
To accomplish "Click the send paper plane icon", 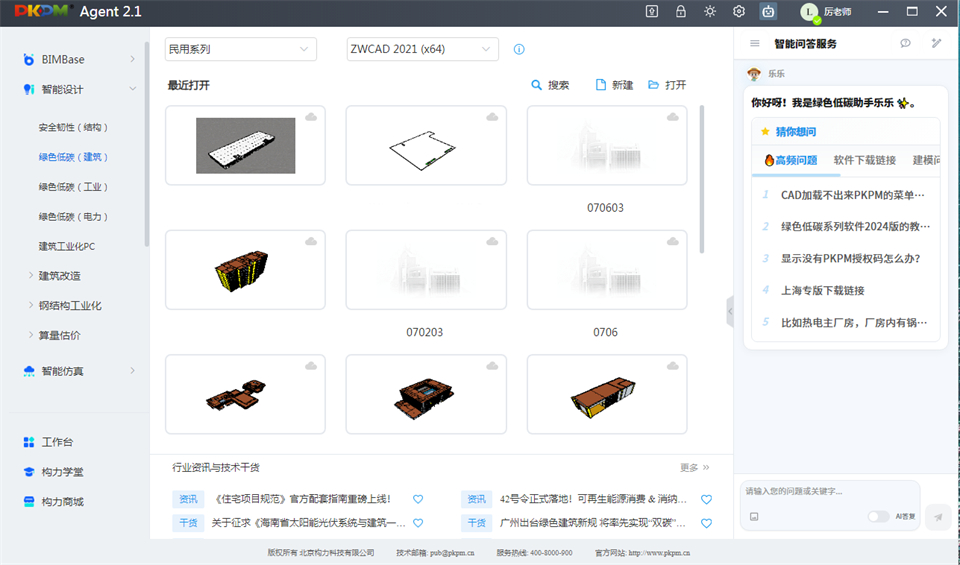I will (x=938, y=517).
